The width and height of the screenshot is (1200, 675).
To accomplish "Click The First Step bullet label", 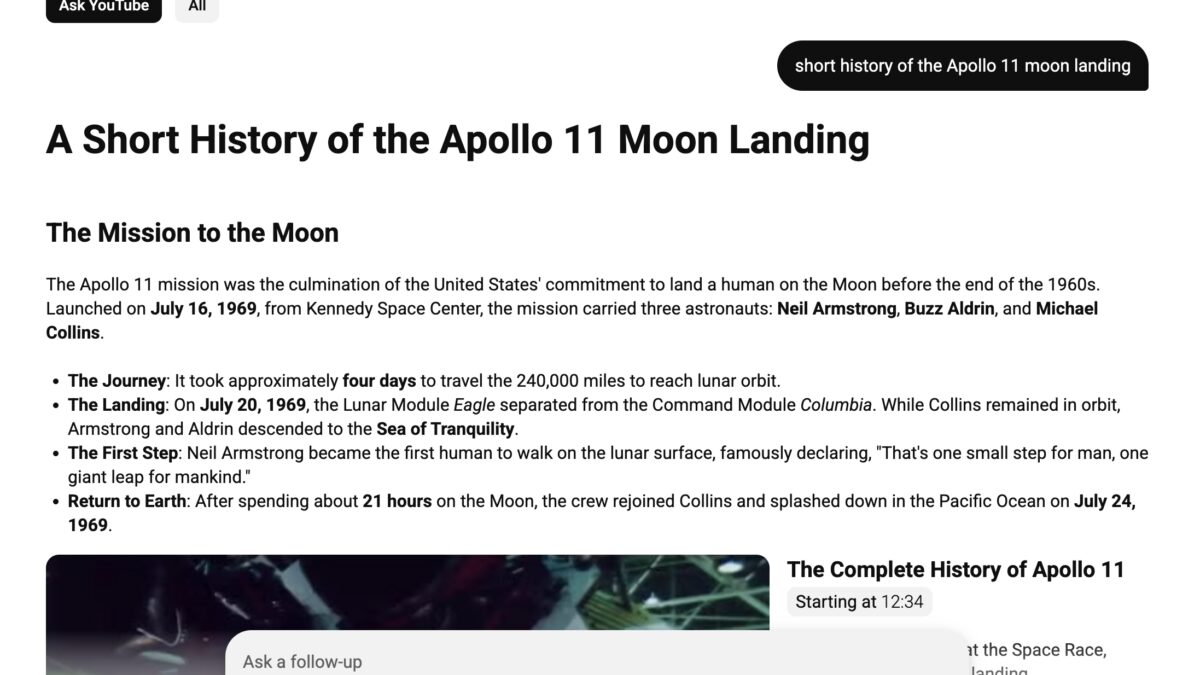I will 122,453.
